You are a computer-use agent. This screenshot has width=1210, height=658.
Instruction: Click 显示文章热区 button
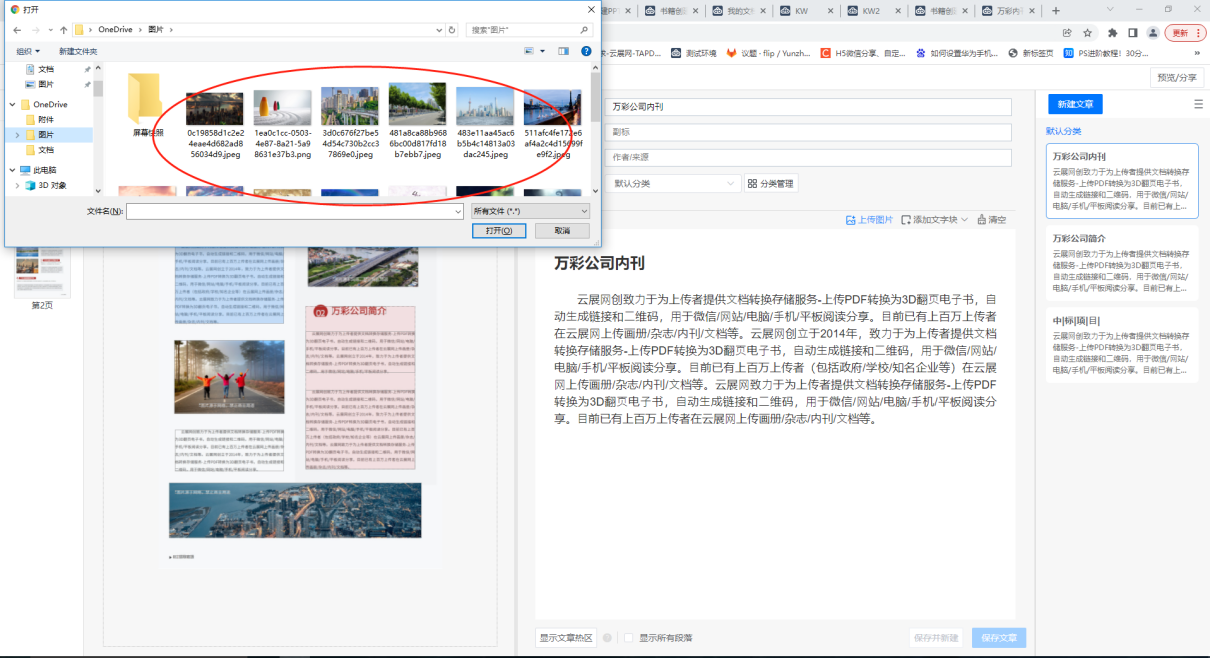click(x=566, y=638)
